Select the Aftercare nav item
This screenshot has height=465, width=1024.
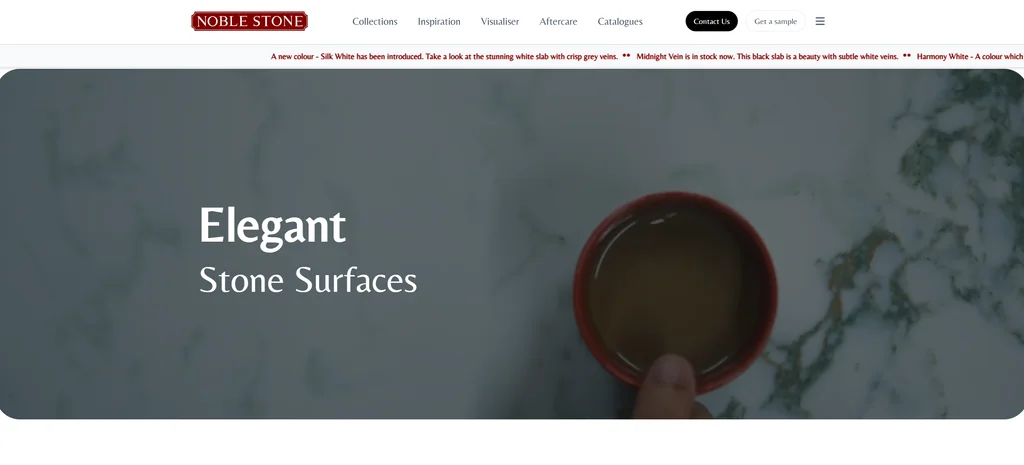[558, 22]
